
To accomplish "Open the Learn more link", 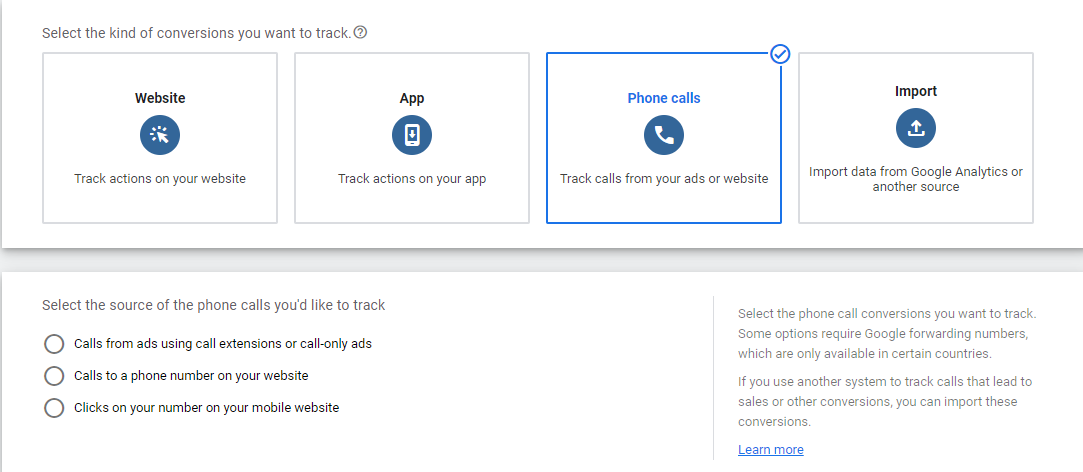I will [x=770, y=450].
